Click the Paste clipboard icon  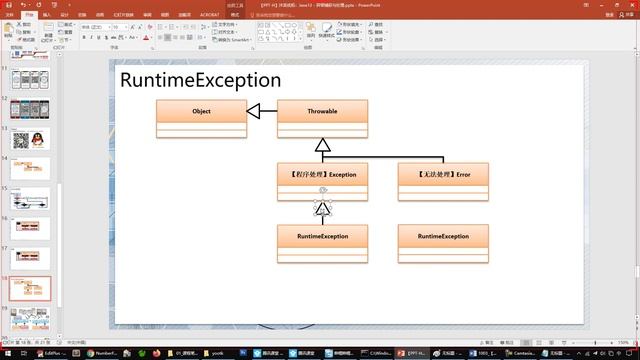click(9, 29)
